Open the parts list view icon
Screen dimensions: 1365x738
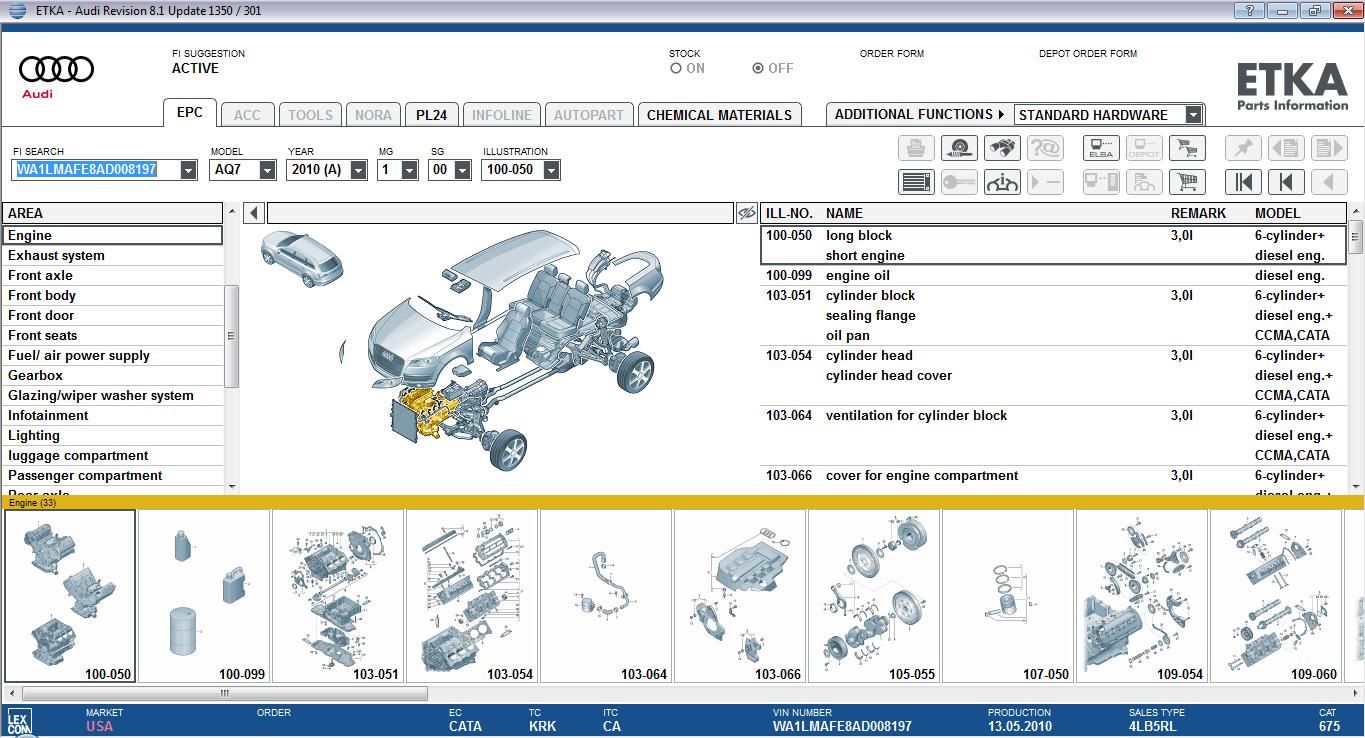tap(914, 182)
